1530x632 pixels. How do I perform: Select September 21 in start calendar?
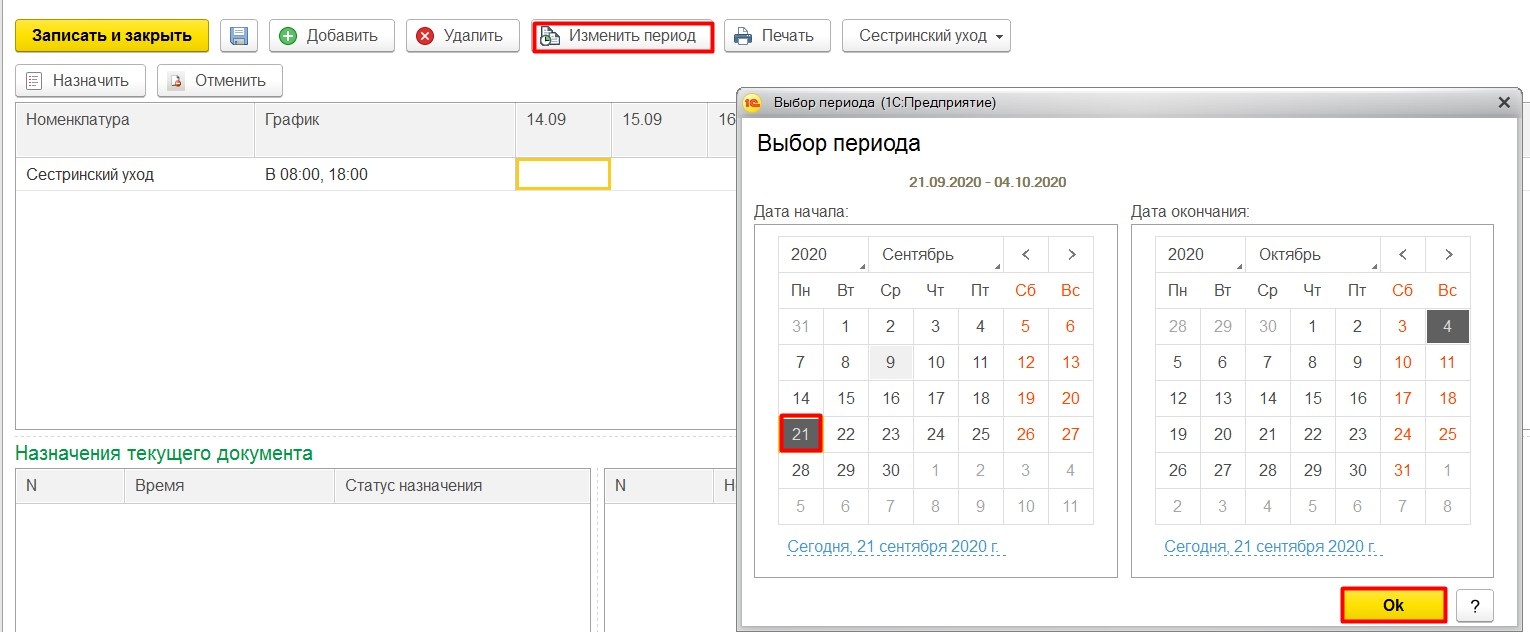pos(800,434)
